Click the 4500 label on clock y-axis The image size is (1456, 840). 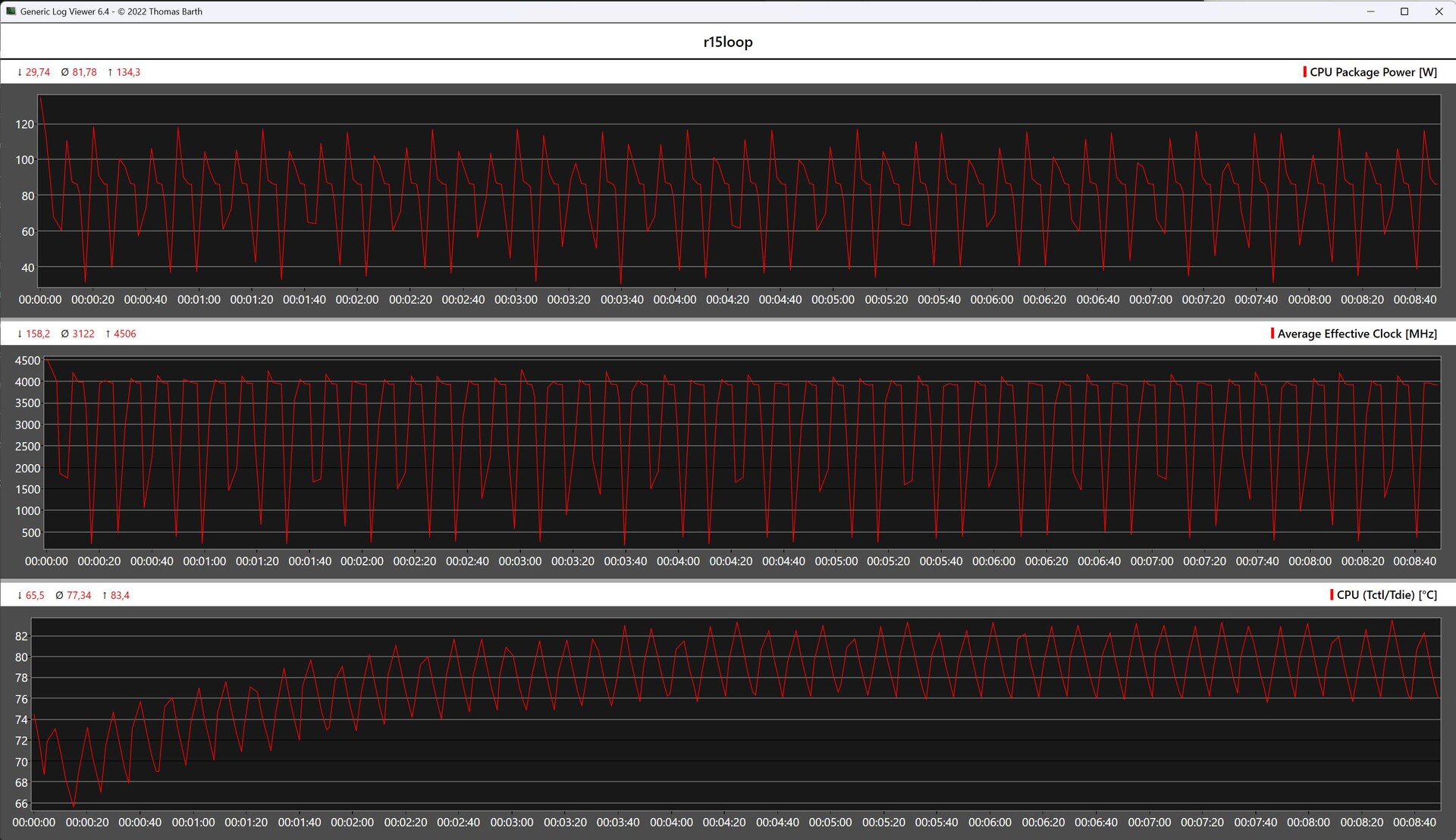pyautogui.click(x=27, y=361)
